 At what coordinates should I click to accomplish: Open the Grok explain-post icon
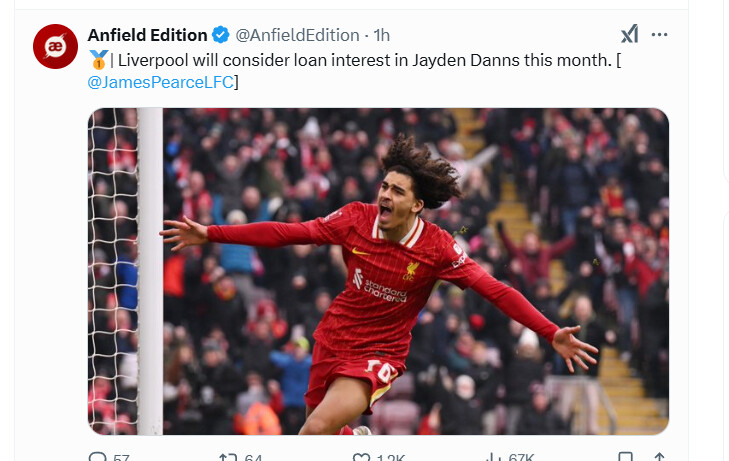[x=630, y=34]
